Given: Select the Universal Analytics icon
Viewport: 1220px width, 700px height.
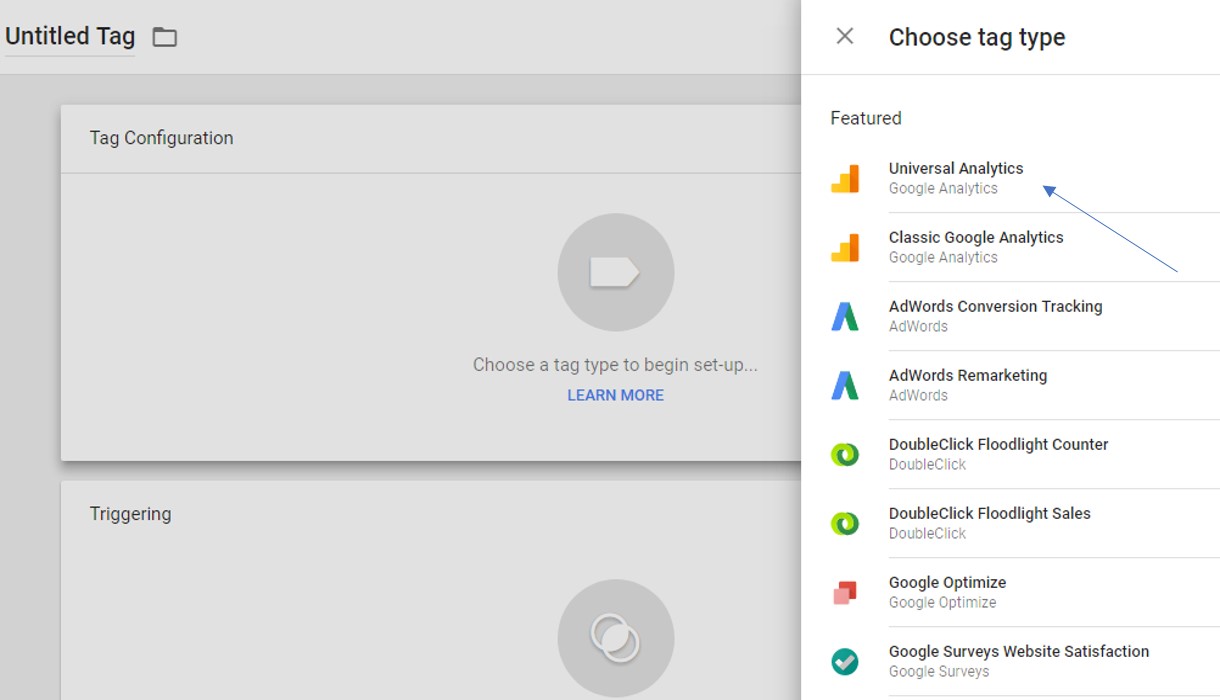Looking at the screenshot, I should point(845,178).
